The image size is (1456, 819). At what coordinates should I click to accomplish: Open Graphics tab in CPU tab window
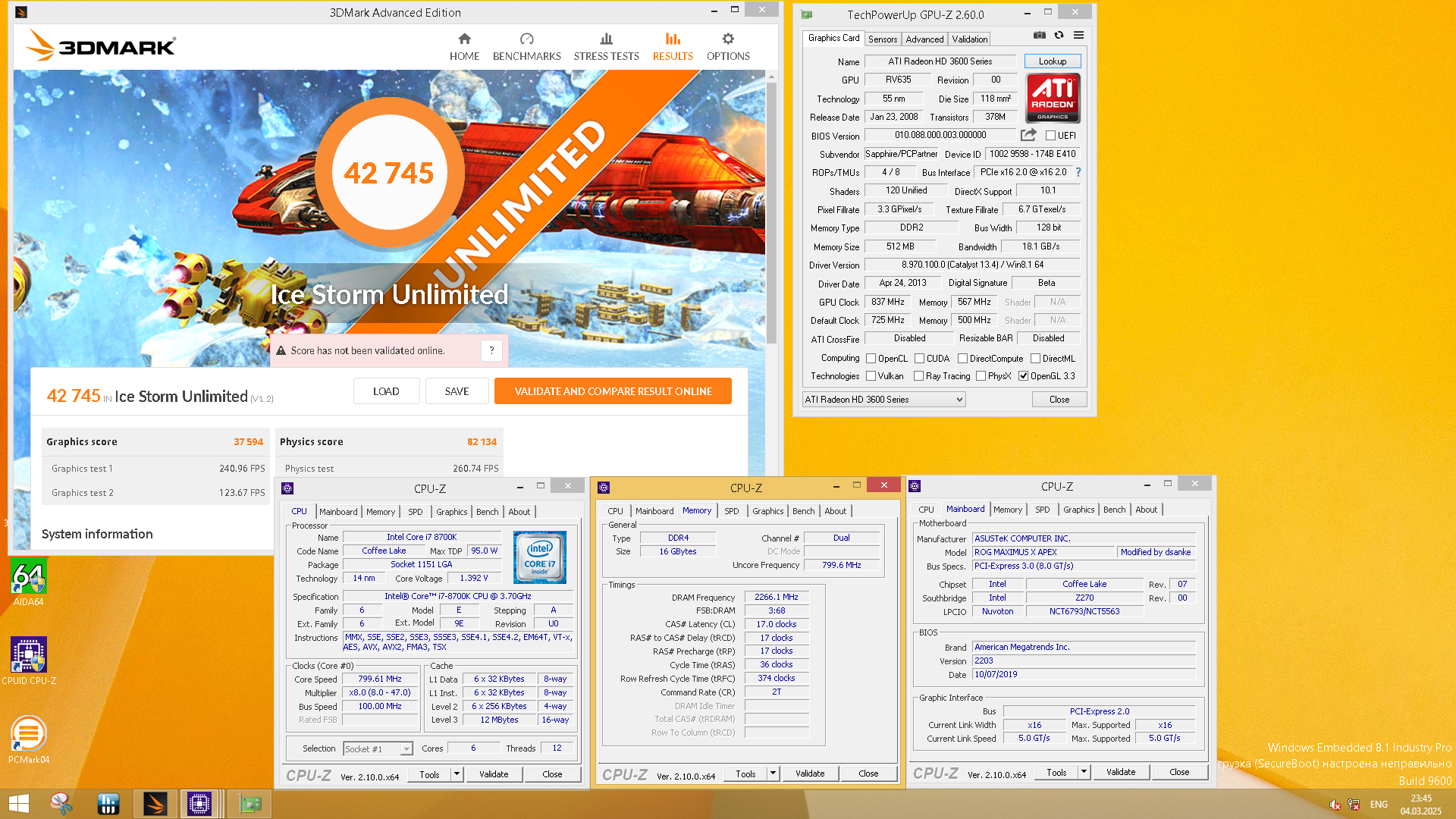(451, 512)
